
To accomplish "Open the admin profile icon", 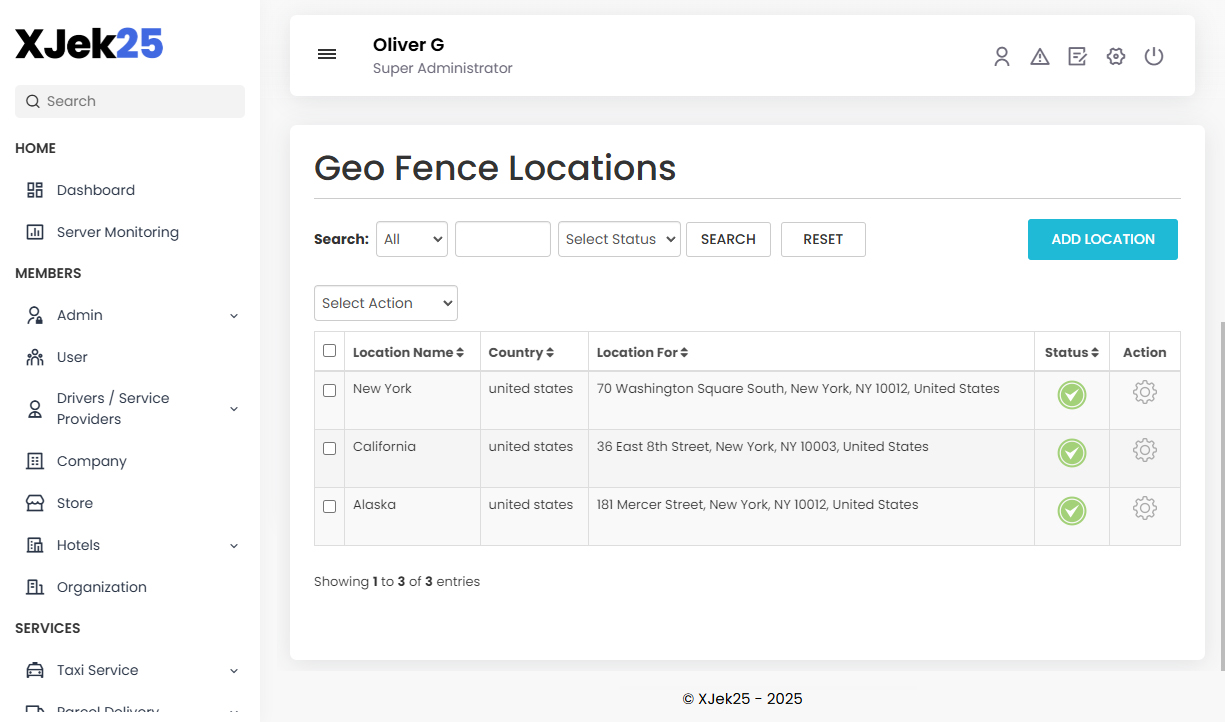I will pyautogui.click(x=1002, y=56).
